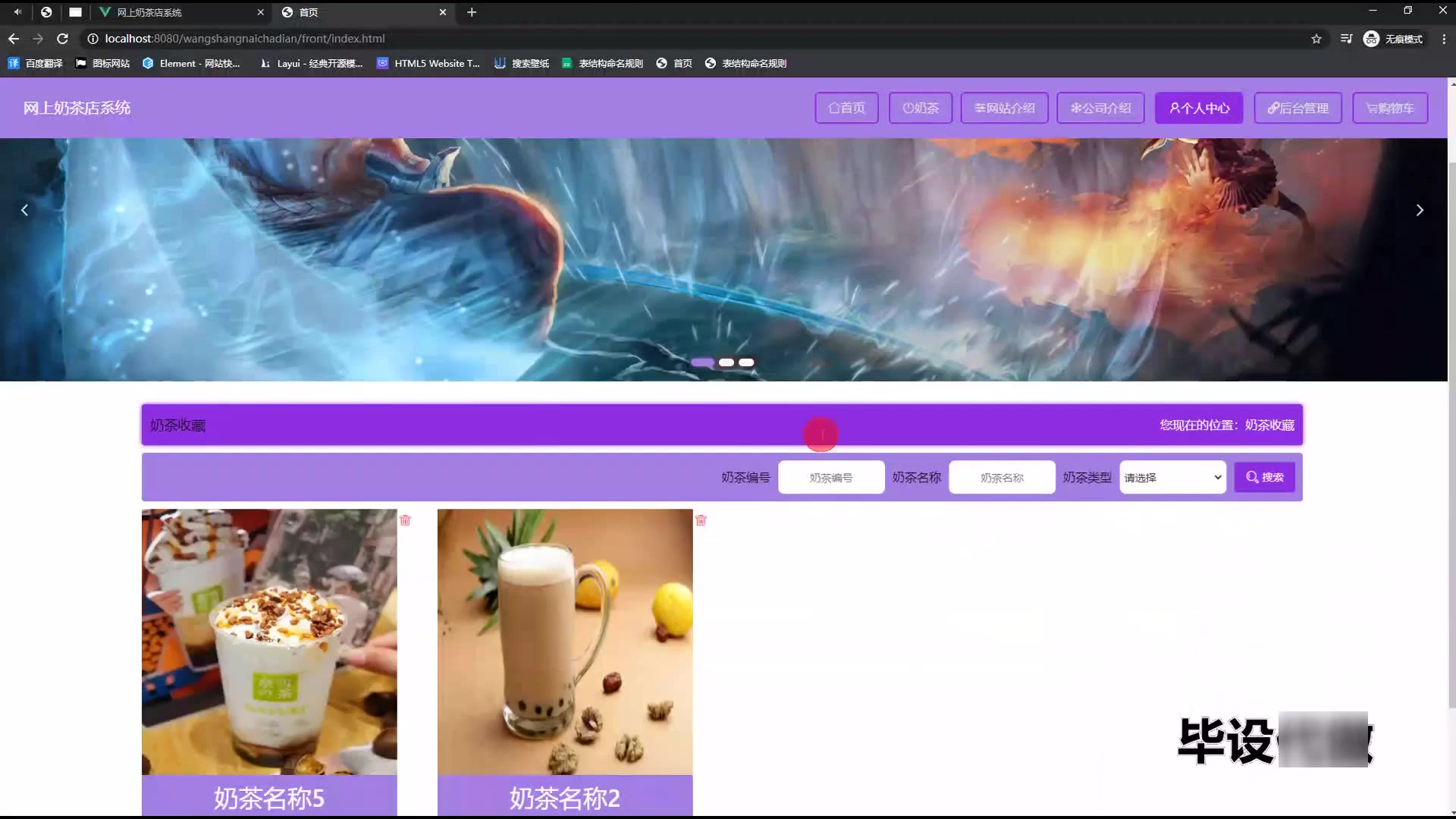Open 奶茶名称2 product thumbnail
This screenshot has width=1456, height=819.
pos(564,642)
